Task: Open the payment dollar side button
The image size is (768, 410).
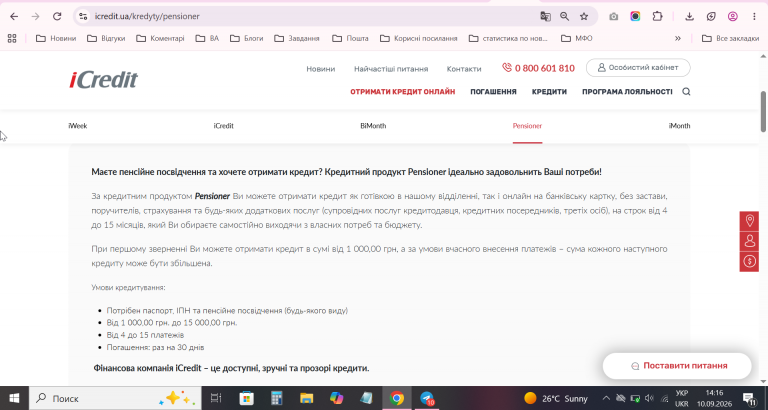Action: tap(749, 261)
